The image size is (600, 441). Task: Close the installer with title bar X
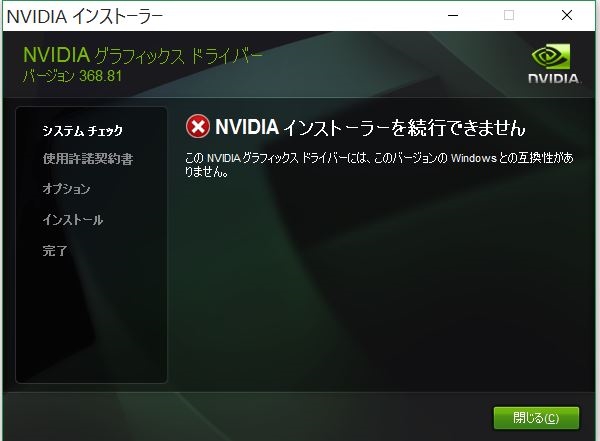[x=567, y=16]
